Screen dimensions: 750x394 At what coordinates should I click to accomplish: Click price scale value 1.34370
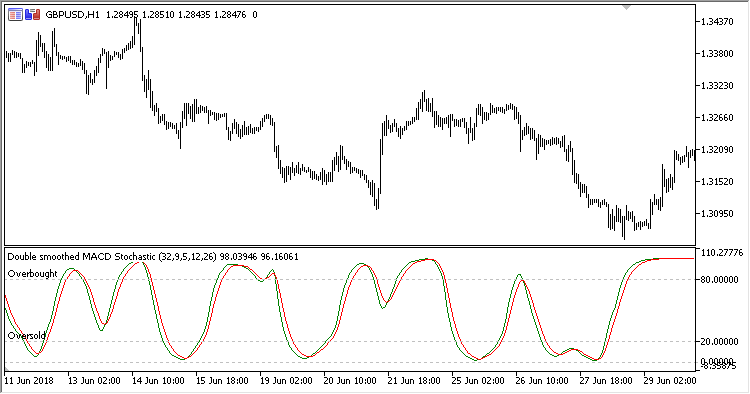717,22
